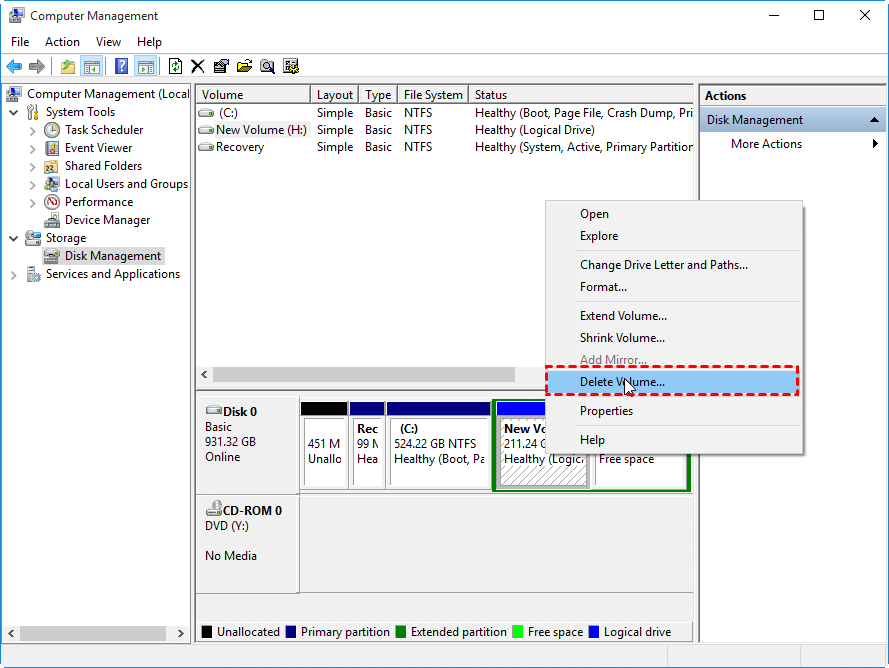Expand Services and Applications node

tap(14, 275)
